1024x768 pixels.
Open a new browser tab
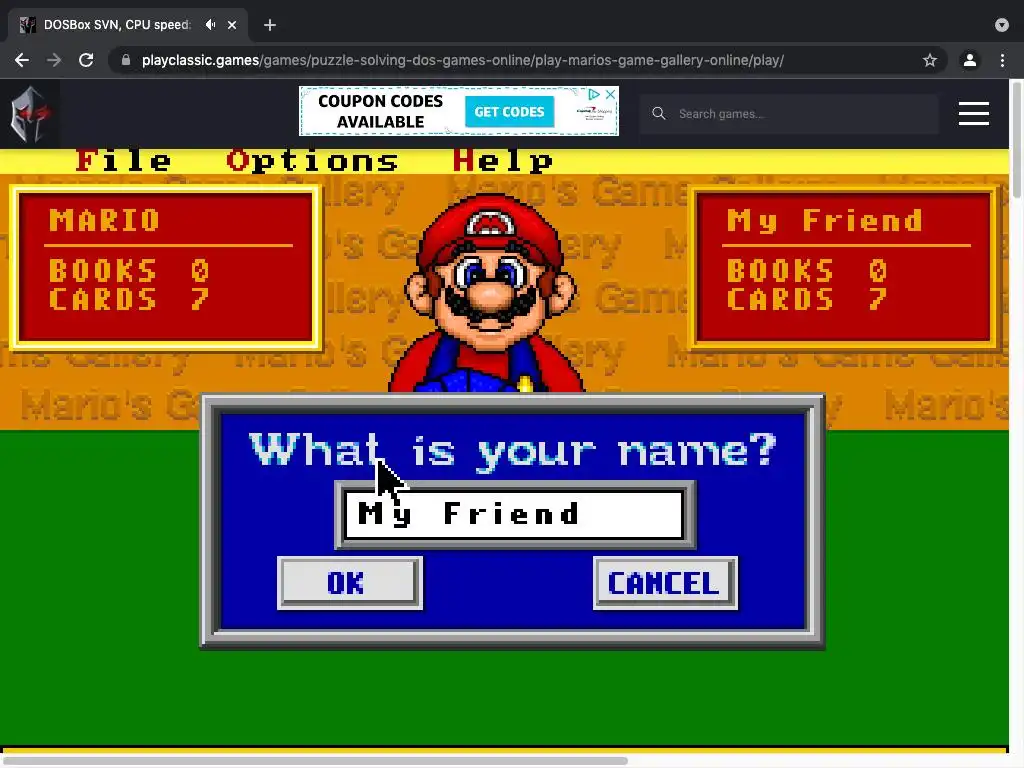pos(270,25)
